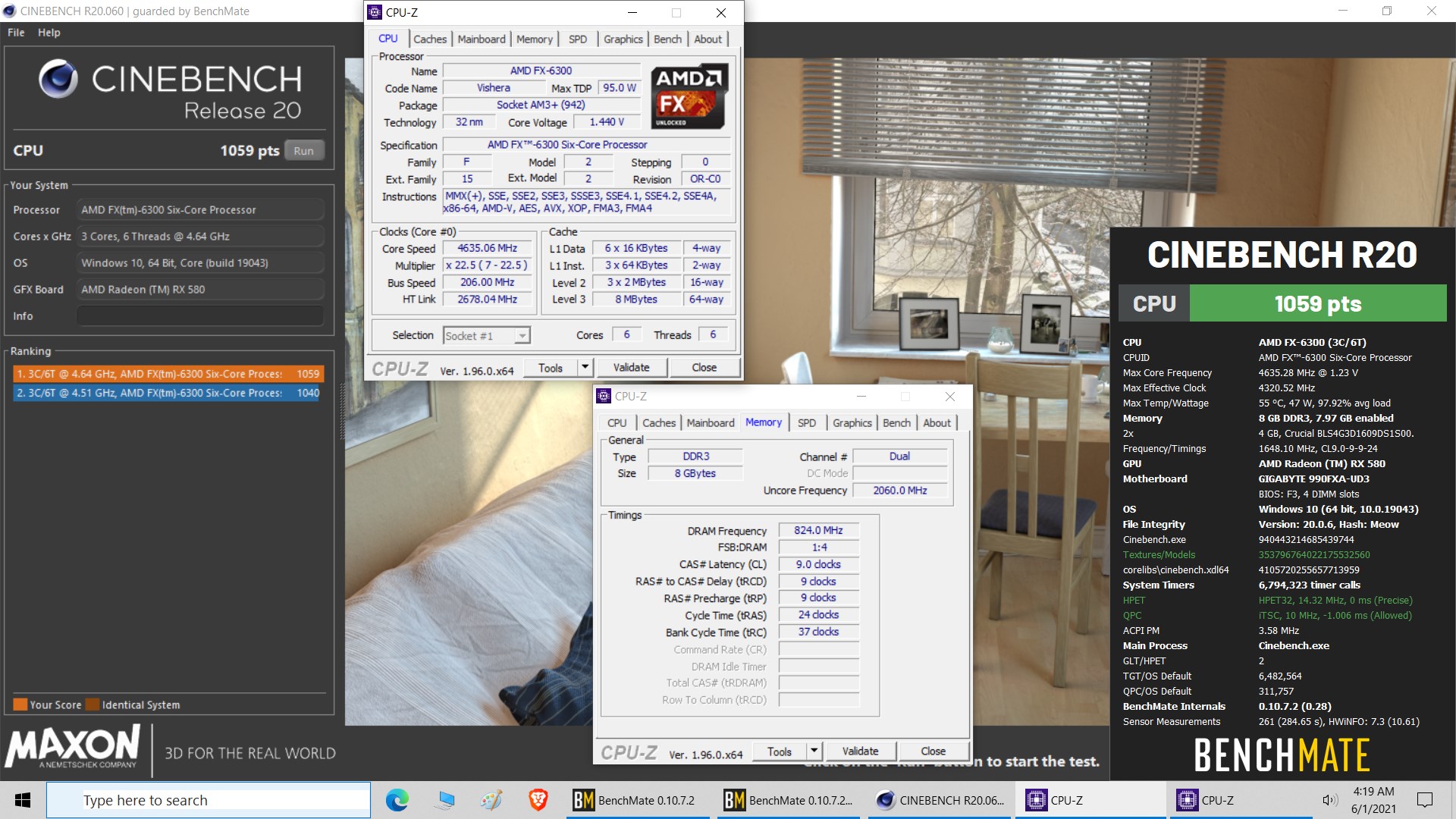The height and width of the screenshot is (819, 1456).
Task: Switch to BenchMate 0.10.7.2 taskbar window
Action: click(638, 800)
